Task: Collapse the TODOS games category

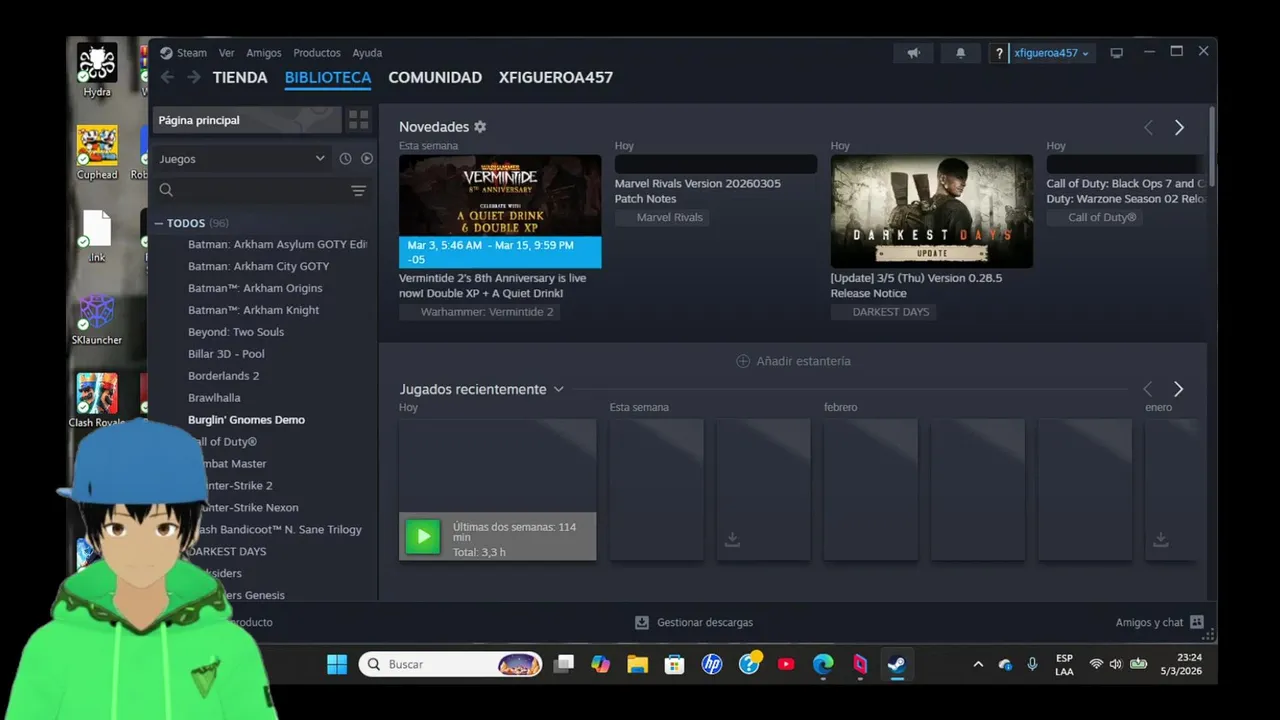Action: coord(159,223)
